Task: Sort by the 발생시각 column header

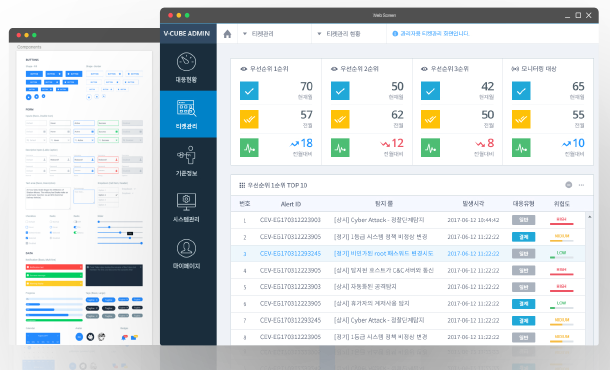Action: [473, 203]
